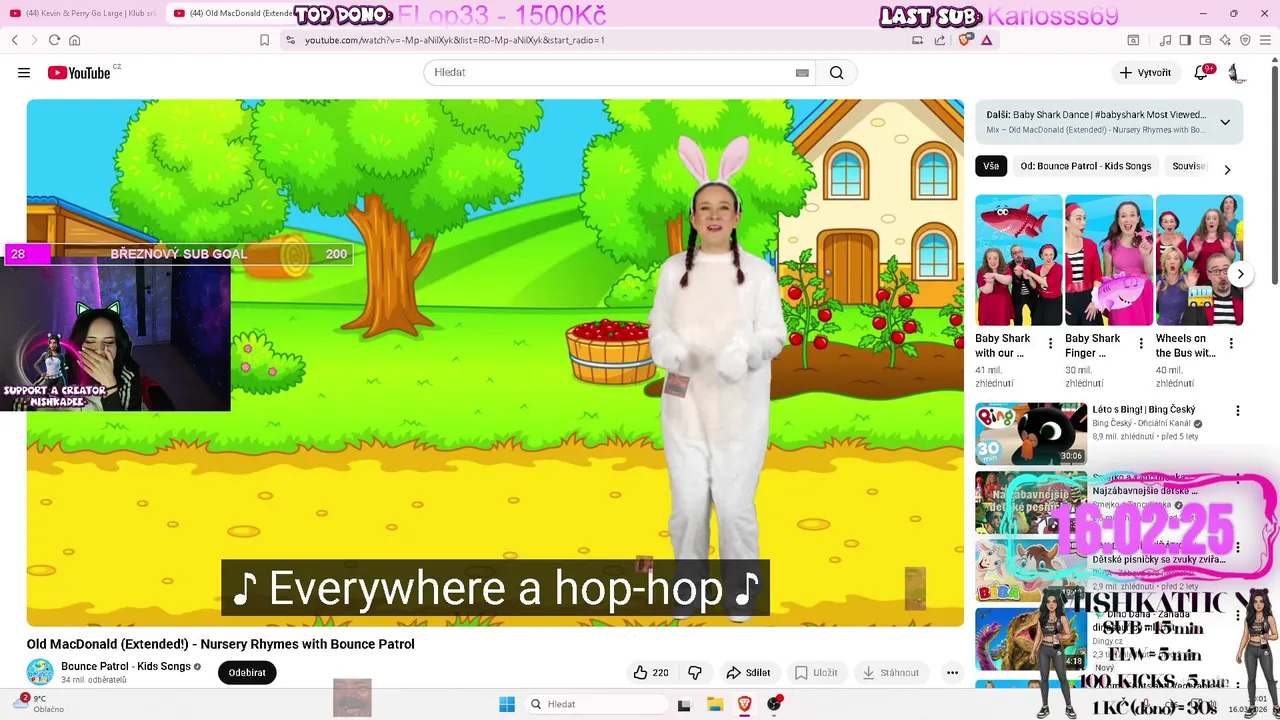The image size is (1280, 720).
Task: Open browser main menu hamburger icon
Action: (1265, 40)
